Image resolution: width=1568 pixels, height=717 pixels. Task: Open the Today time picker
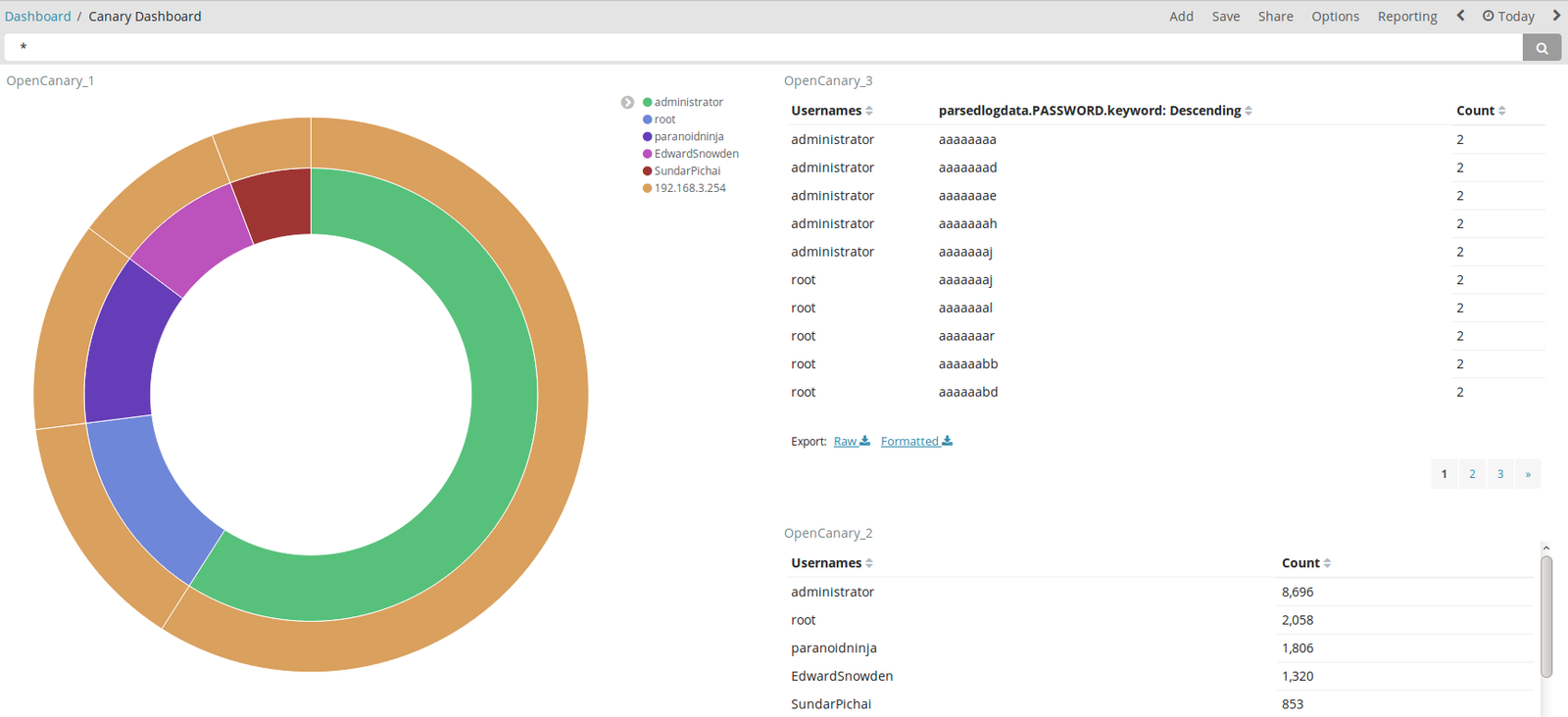(1508, 16)
